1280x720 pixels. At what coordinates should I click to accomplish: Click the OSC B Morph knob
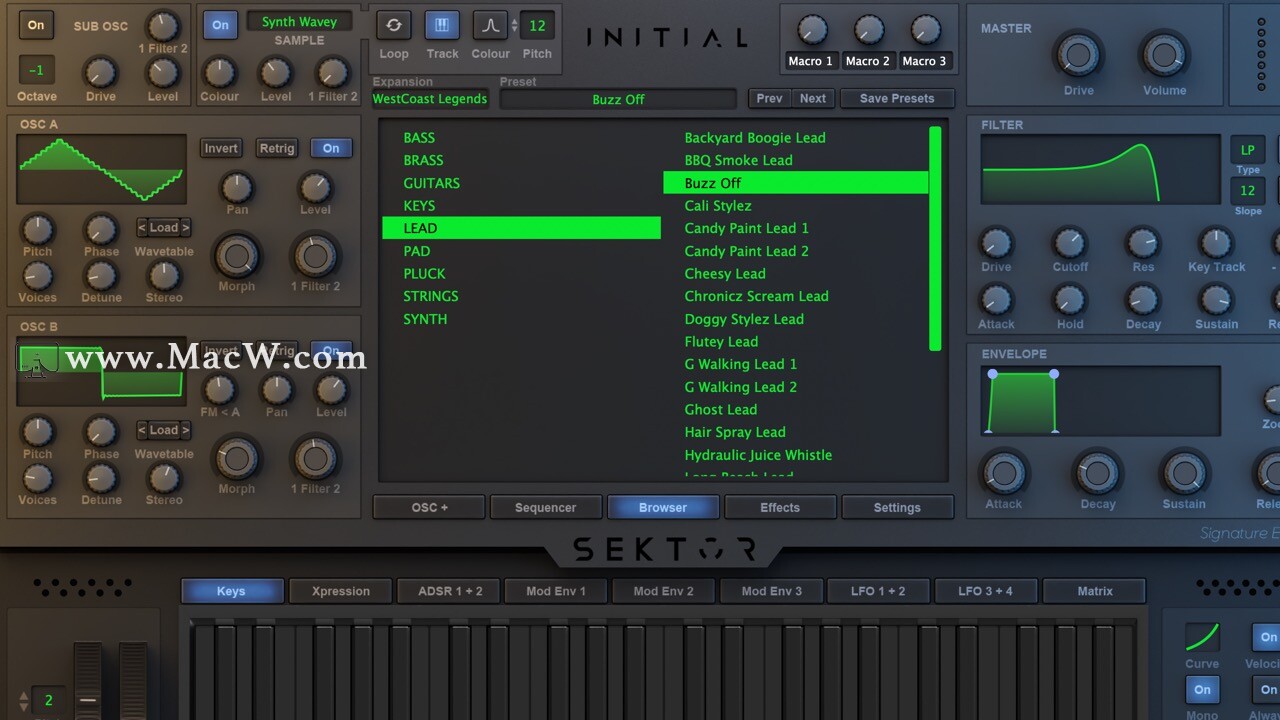click(237, 459)
